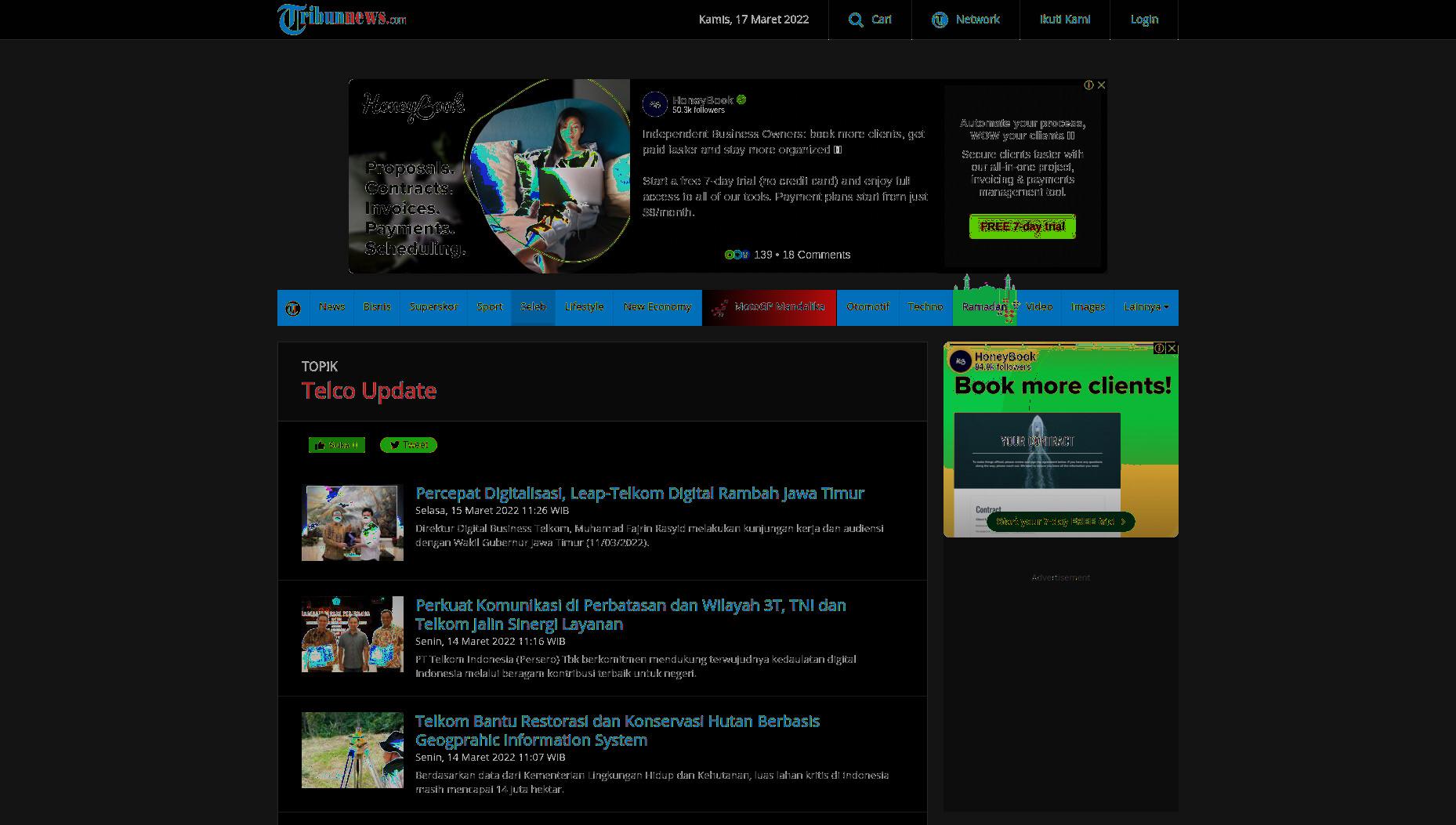Click the Telco Update topic heading
The width and height of the screenshot is (1456, 825).
coord(369,390)
